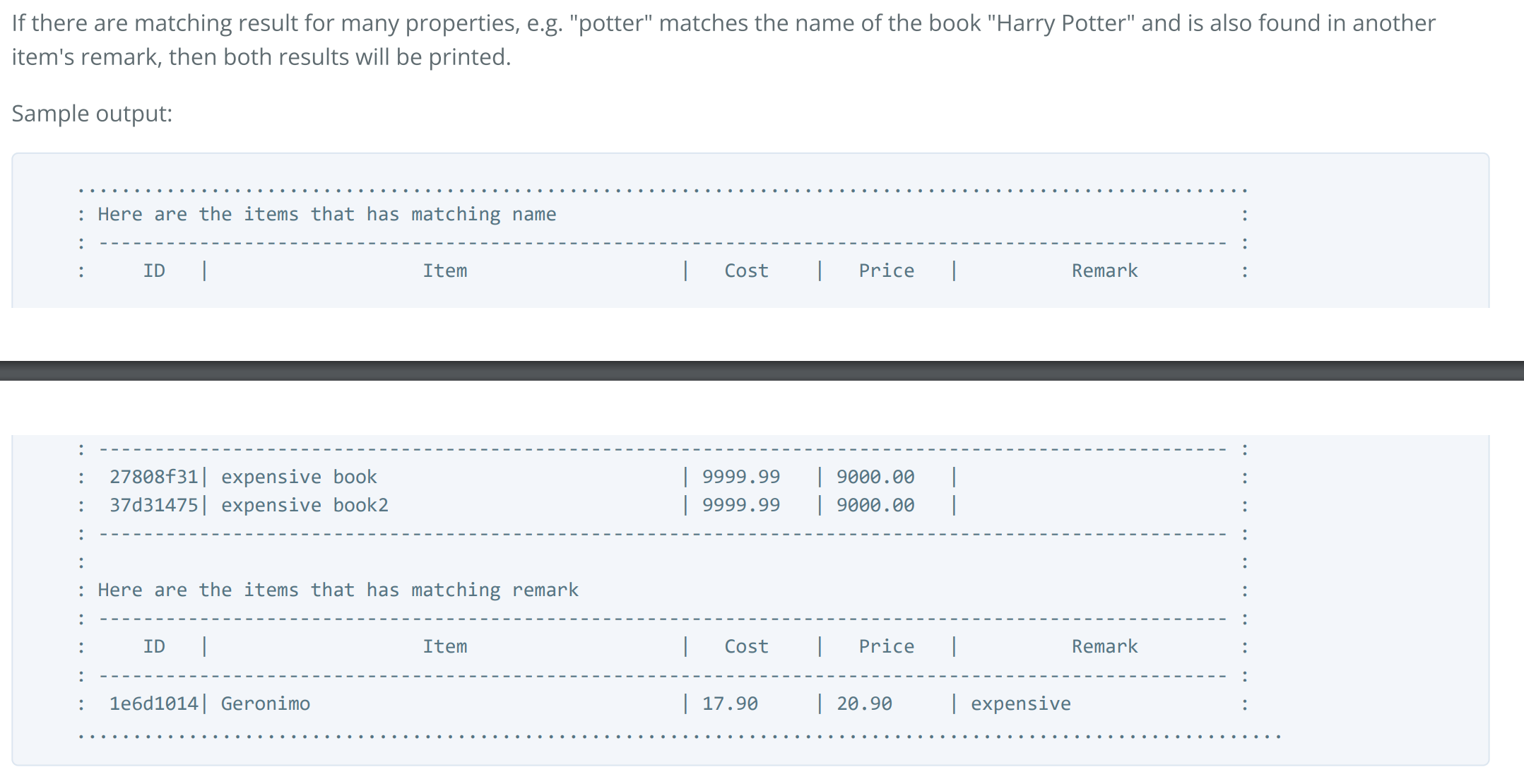Click the item ID 1e6d1014

pos(153,703)
